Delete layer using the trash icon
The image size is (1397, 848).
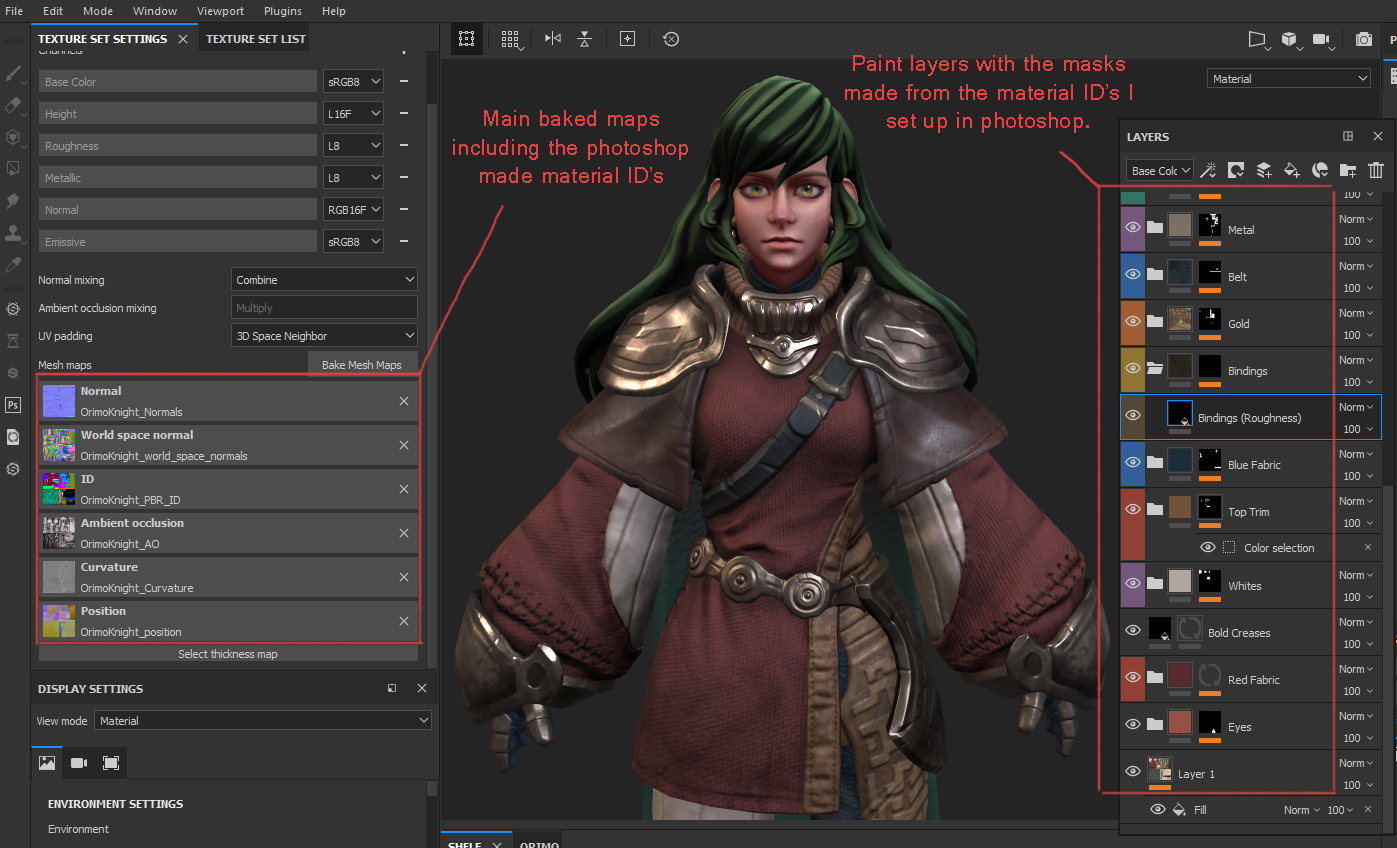tap(1376, 170)
